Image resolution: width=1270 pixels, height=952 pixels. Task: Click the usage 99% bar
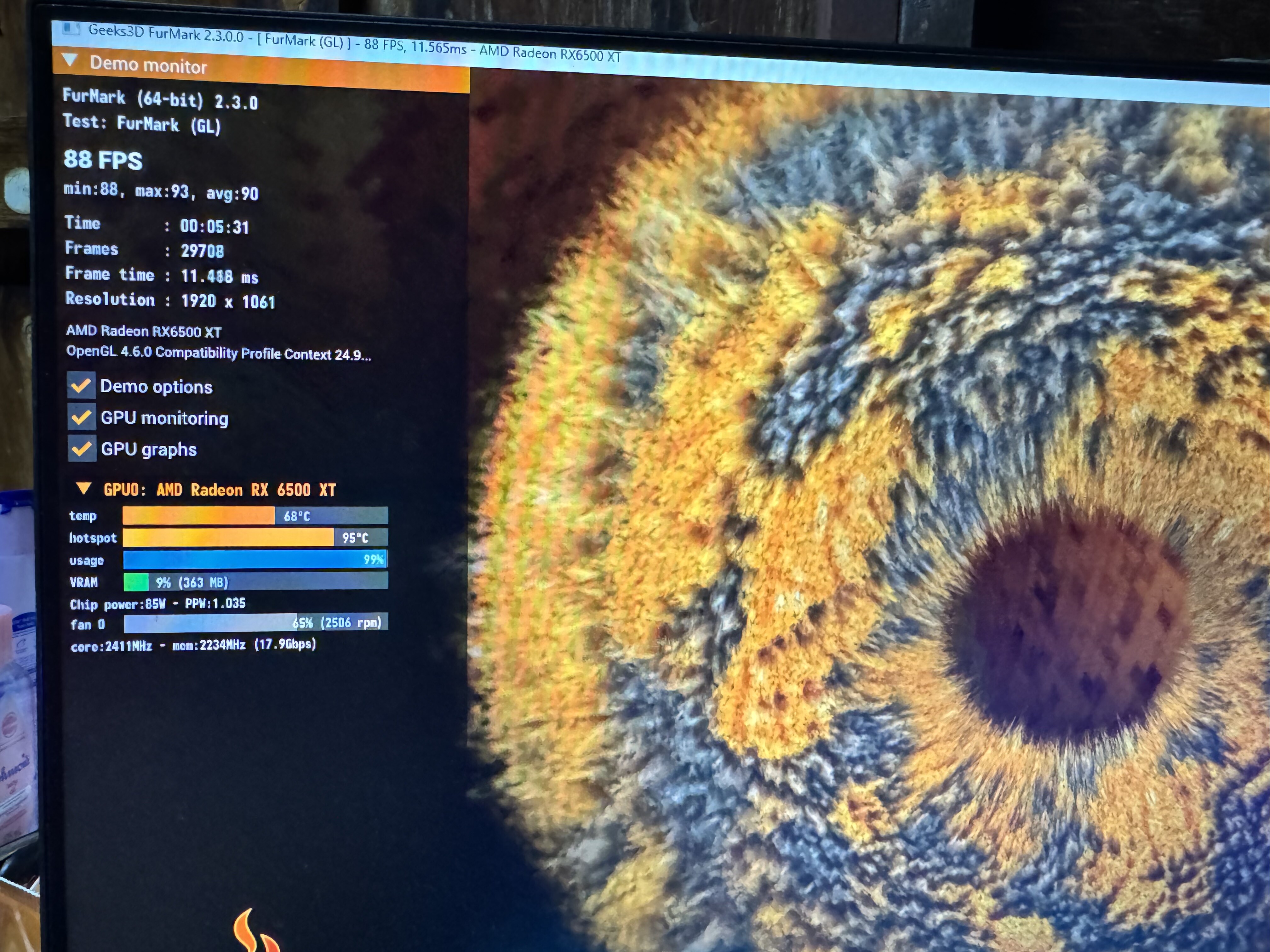[x=255, y=559]
